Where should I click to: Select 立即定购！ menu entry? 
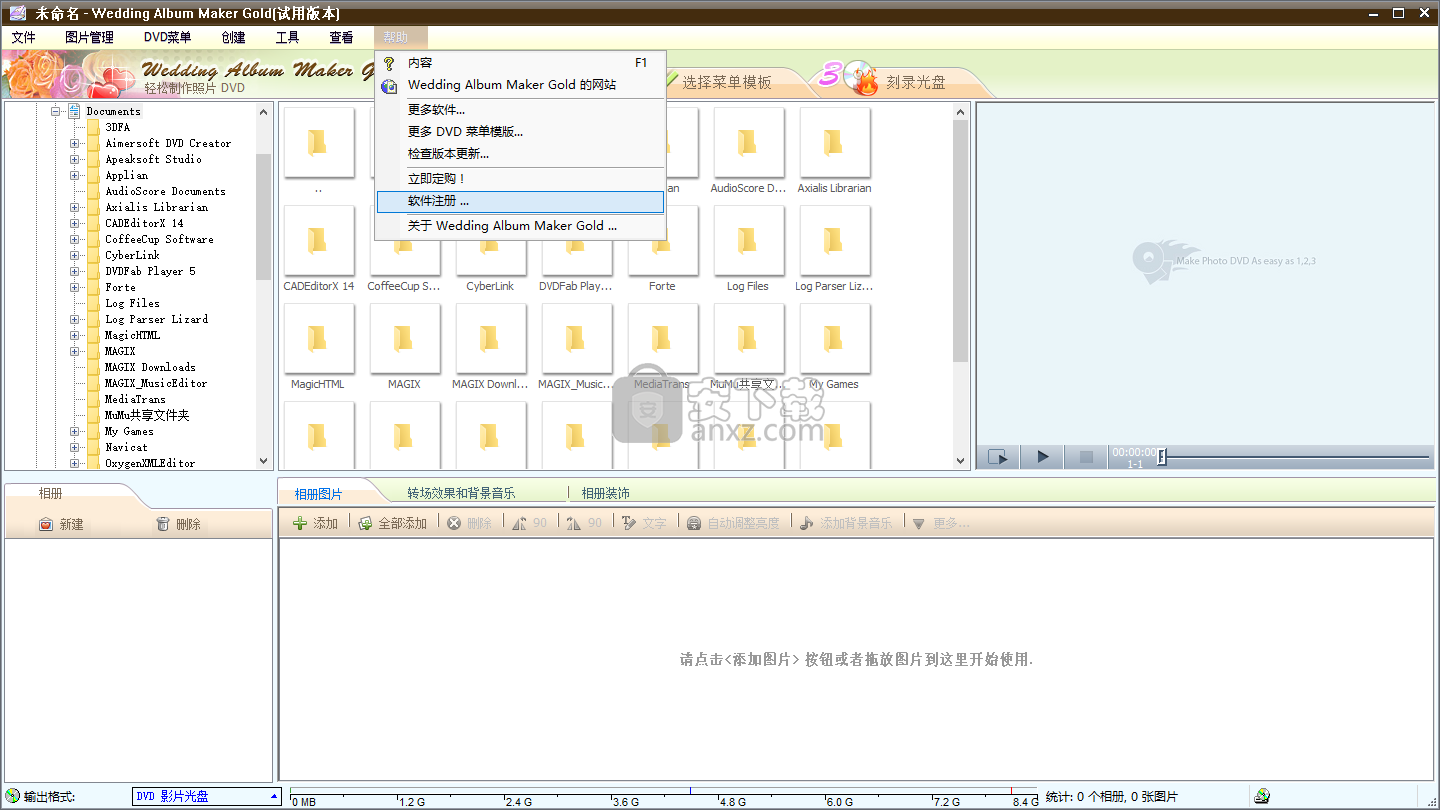point(520,179)
